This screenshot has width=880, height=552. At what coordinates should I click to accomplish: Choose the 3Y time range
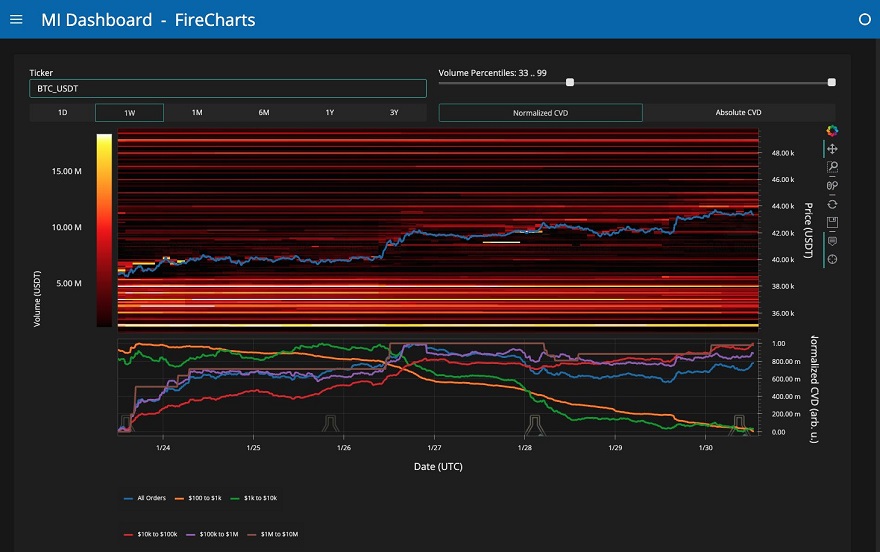point(394,113)
